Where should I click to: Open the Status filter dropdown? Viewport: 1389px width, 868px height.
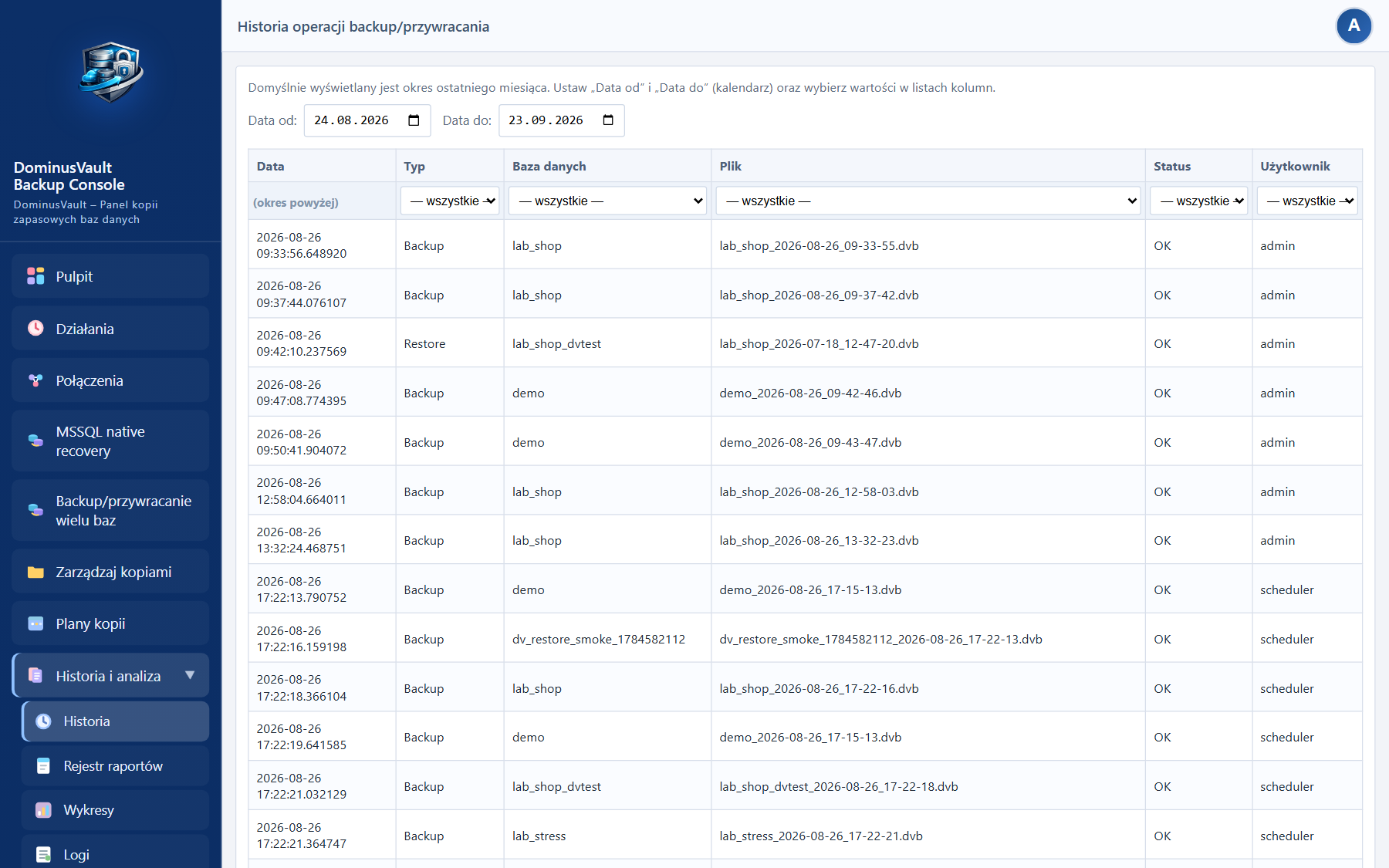click(x=1199, y=201)
